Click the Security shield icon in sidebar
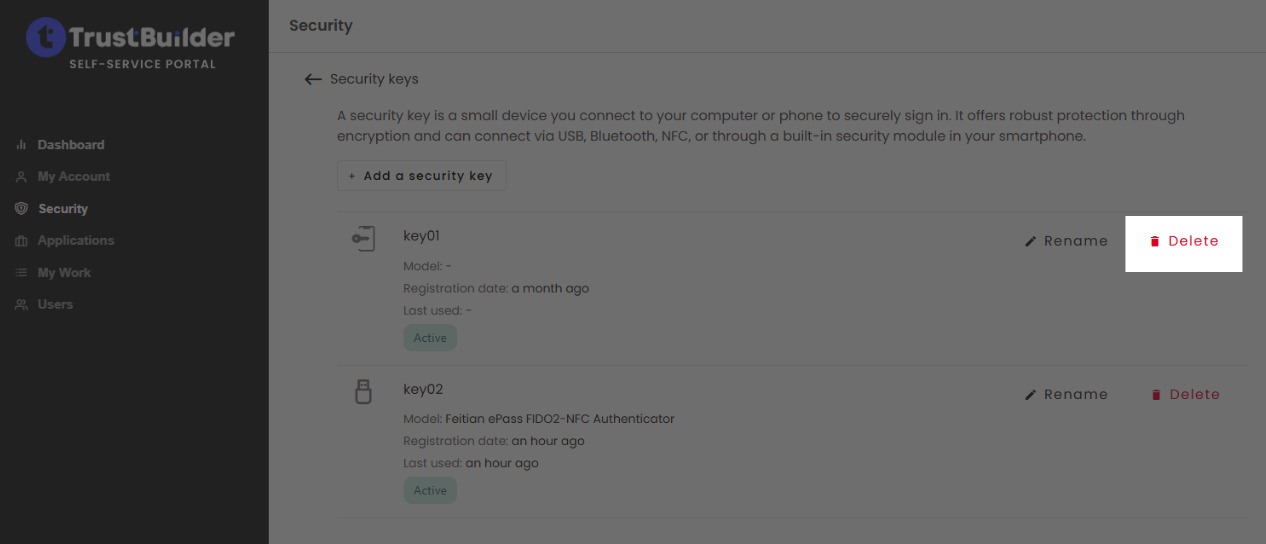Image resolution: width=1266 pixels, height=544 pixels. [x=21, y=209]
